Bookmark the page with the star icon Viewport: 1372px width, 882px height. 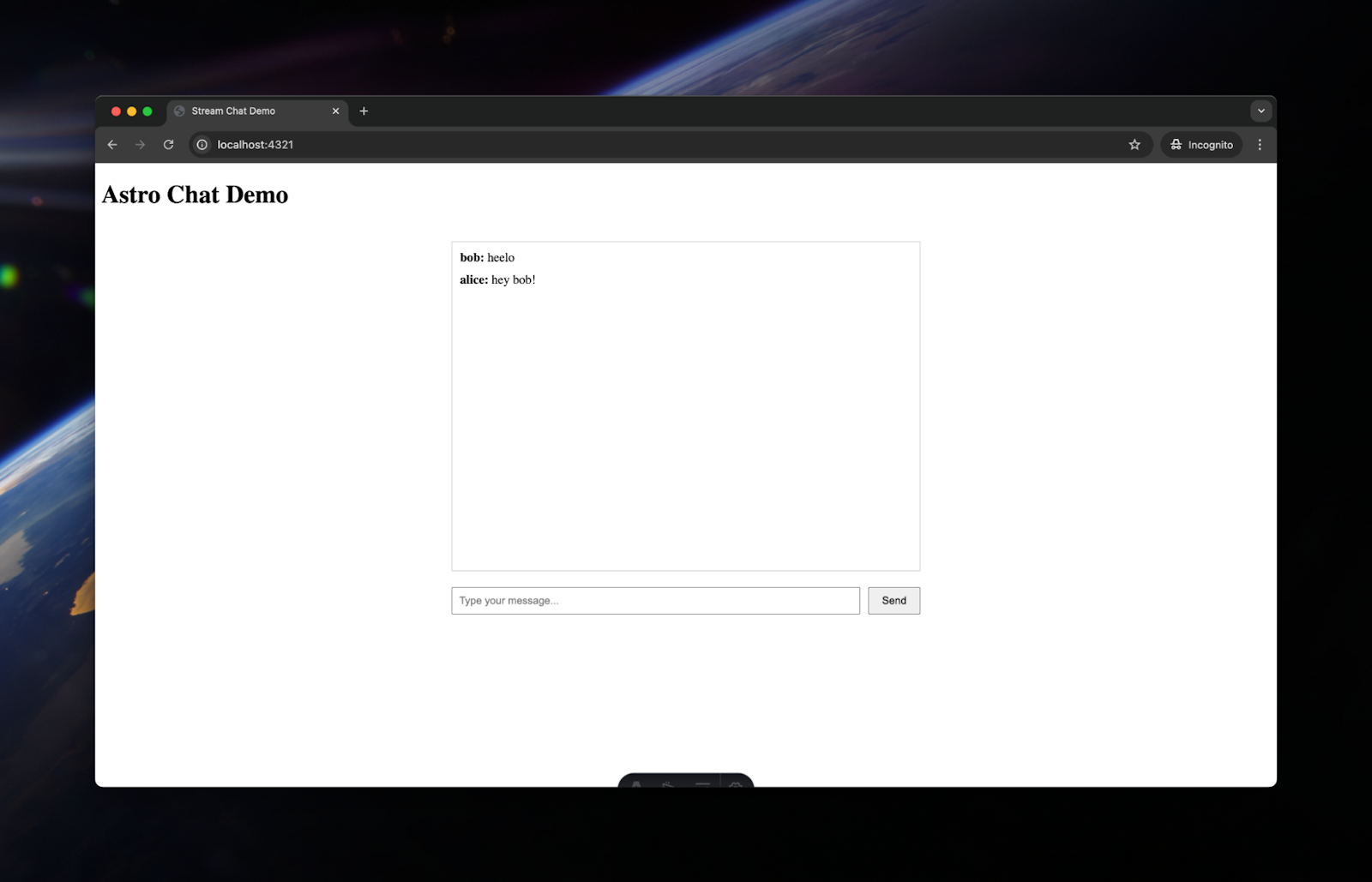1134,144
